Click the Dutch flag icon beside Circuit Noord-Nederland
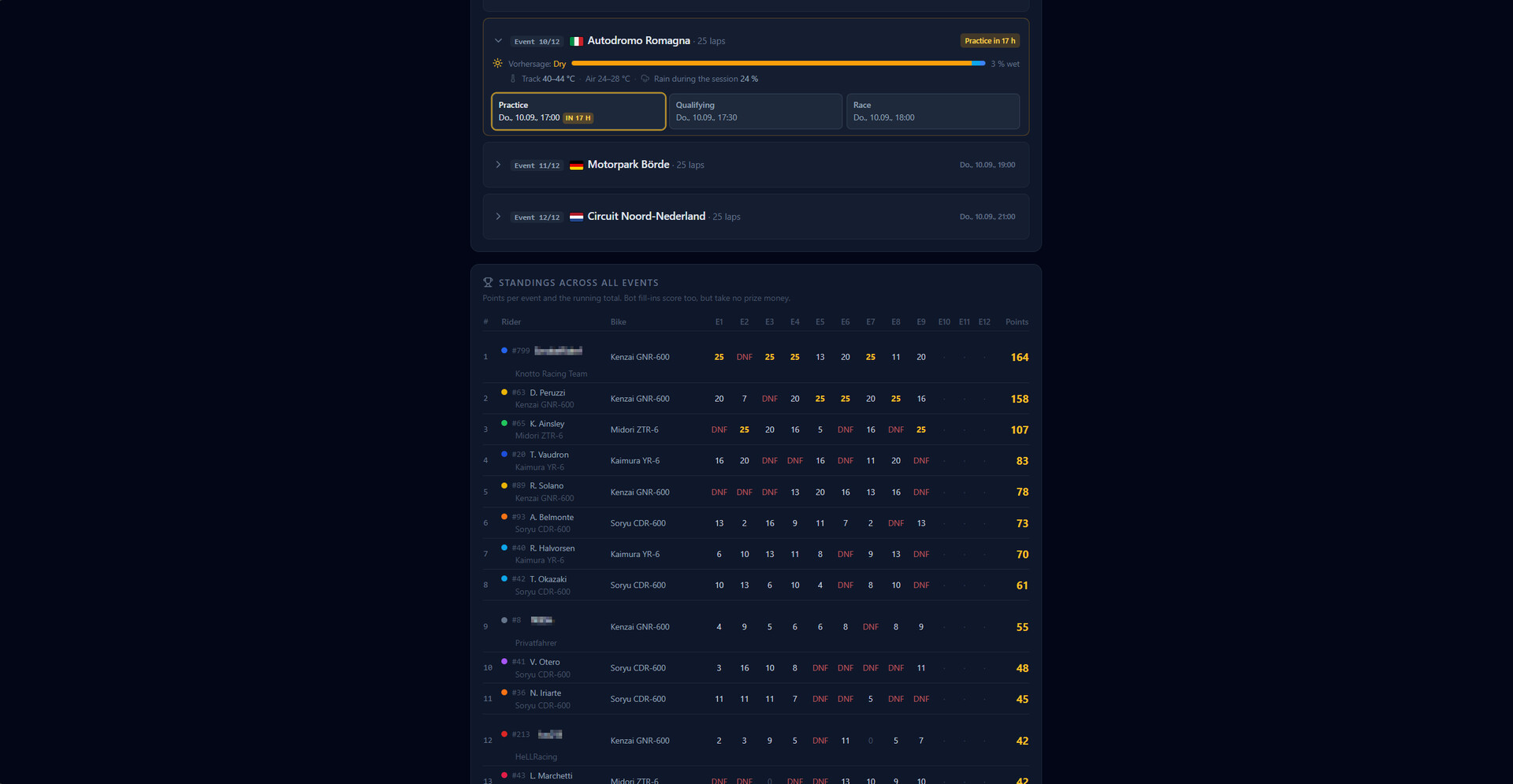This screenshot has height=784, width=1513. [x=576, y=217]
